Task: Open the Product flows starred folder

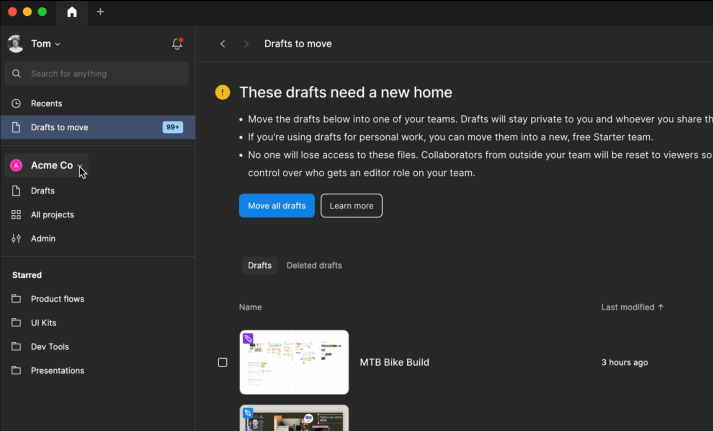Action: [x=57, y=299]
